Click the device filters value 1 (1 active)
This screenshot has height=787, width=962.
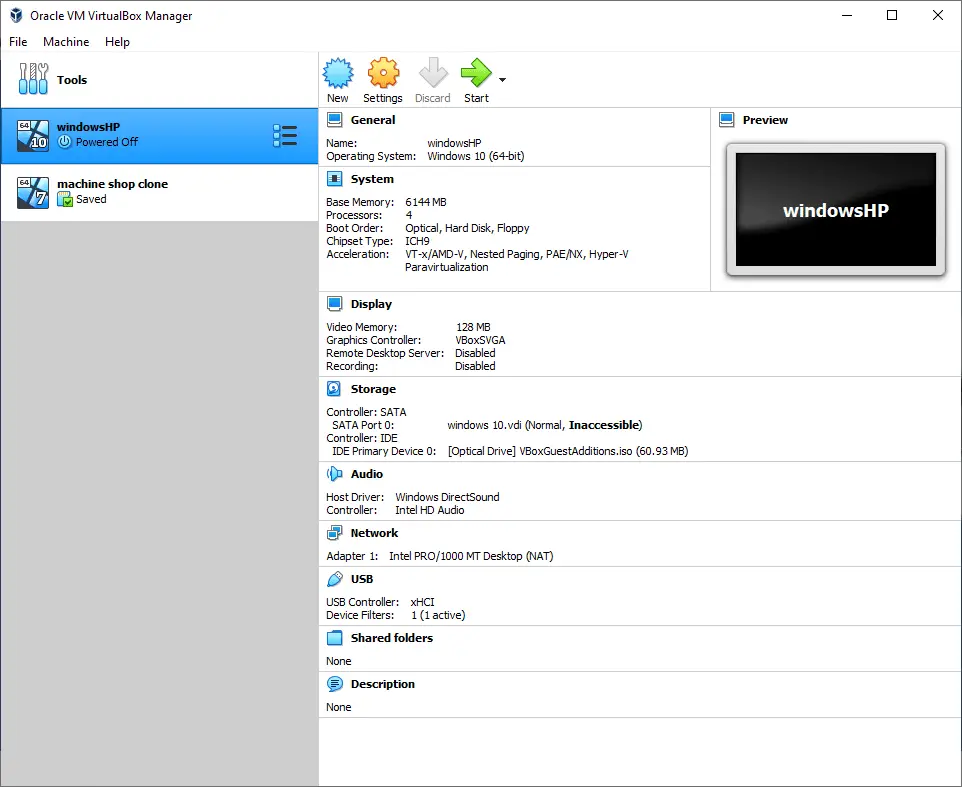pyautogui.click(x=438, y=615)
